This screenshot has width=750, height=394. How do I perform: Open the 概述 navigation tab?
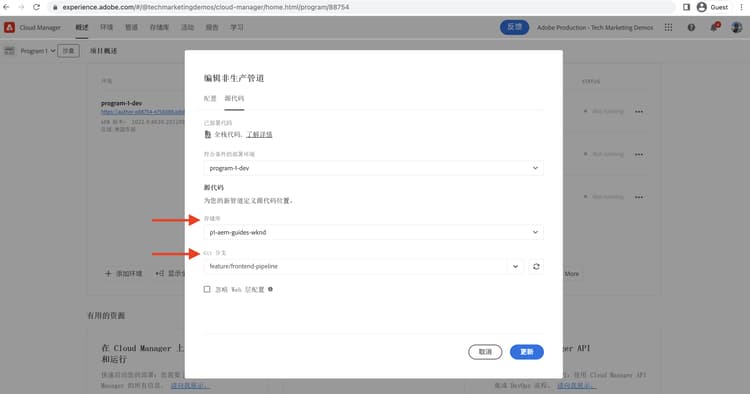tap(82, 27)
